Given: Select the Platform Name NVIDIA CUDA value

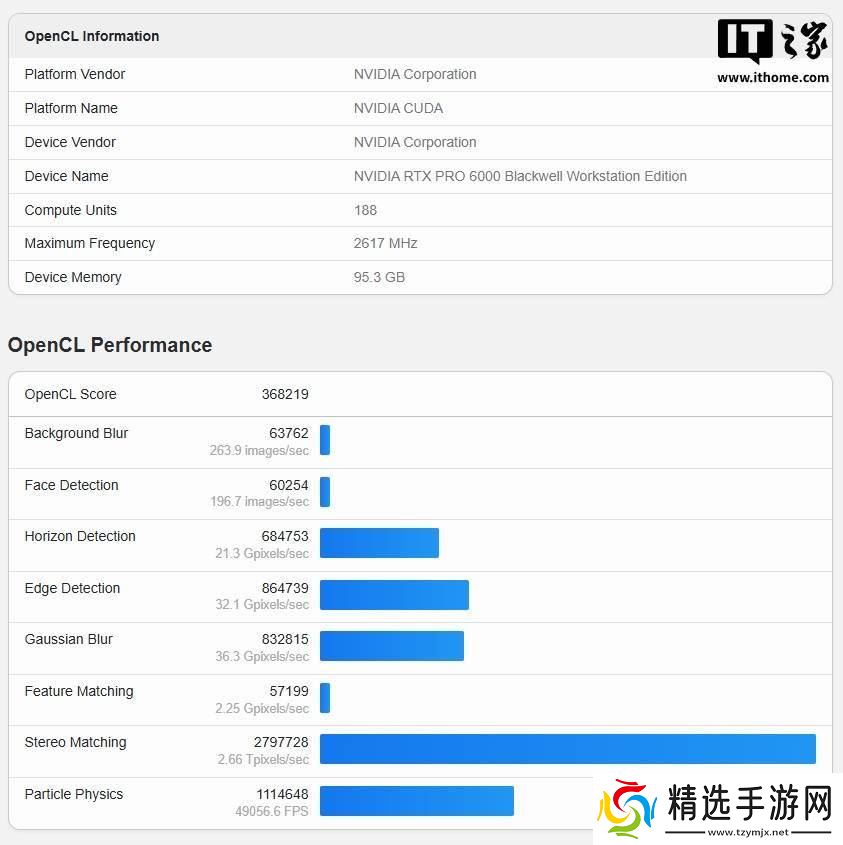Looking at the screenshot, I should point(398,108).
